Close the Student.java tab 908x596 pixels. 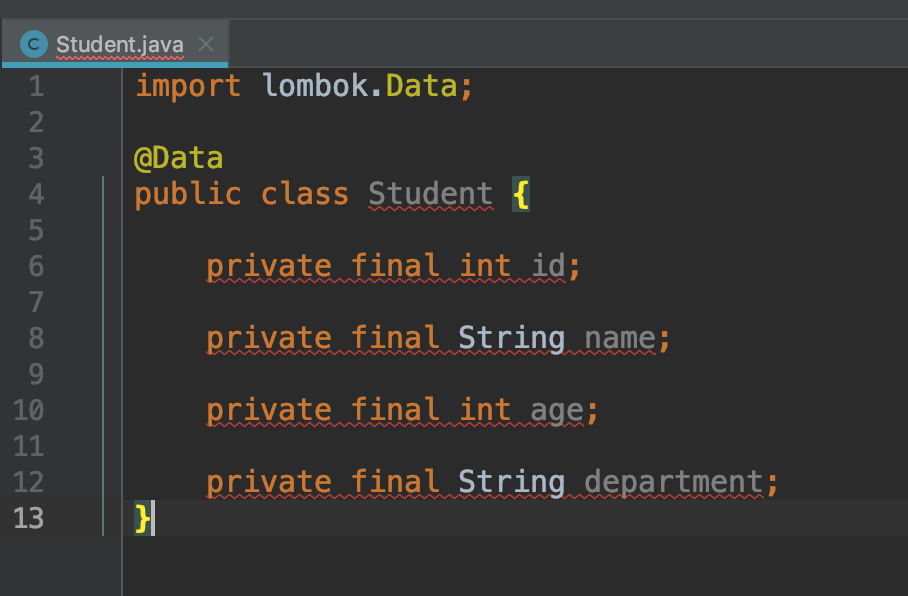click(x=206, y=44)
